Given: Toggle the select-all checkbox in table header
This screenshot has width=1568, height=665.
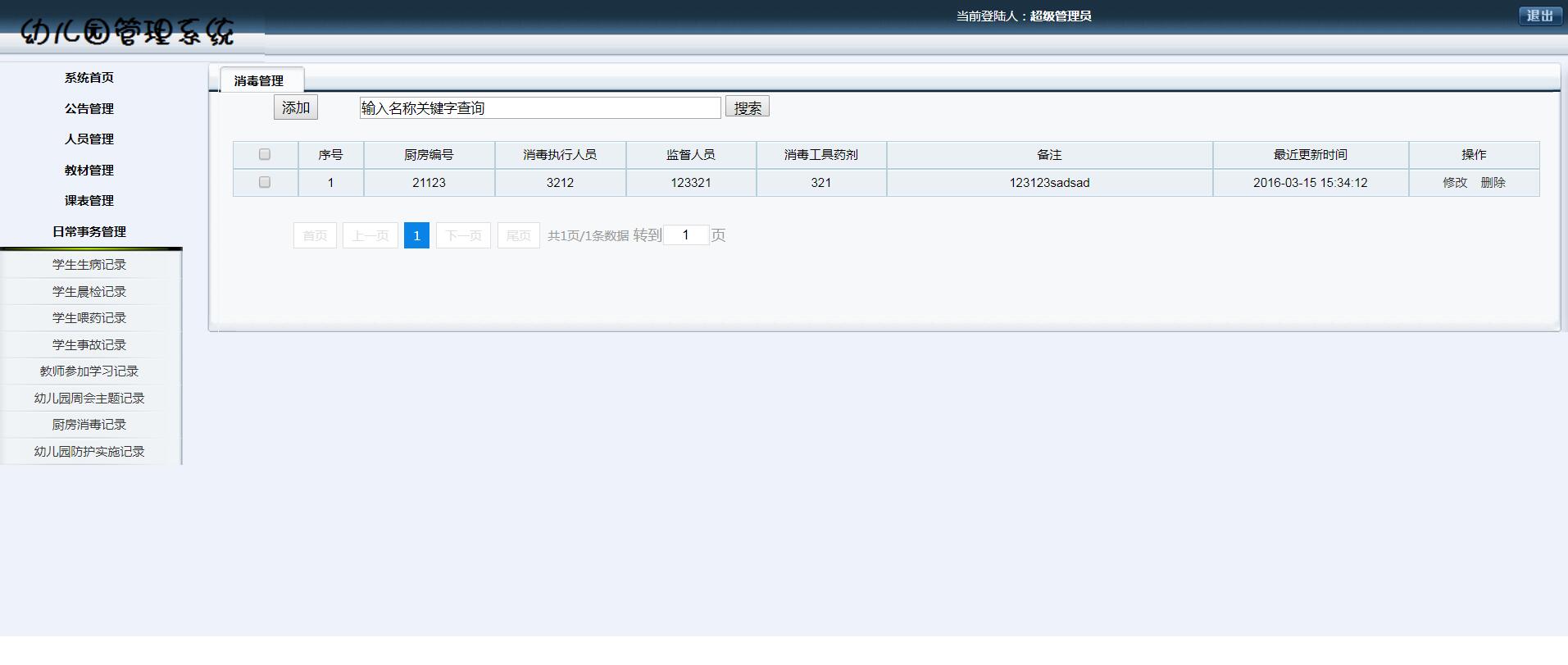Looking at the screenshot, I should [x=265, y=154].
